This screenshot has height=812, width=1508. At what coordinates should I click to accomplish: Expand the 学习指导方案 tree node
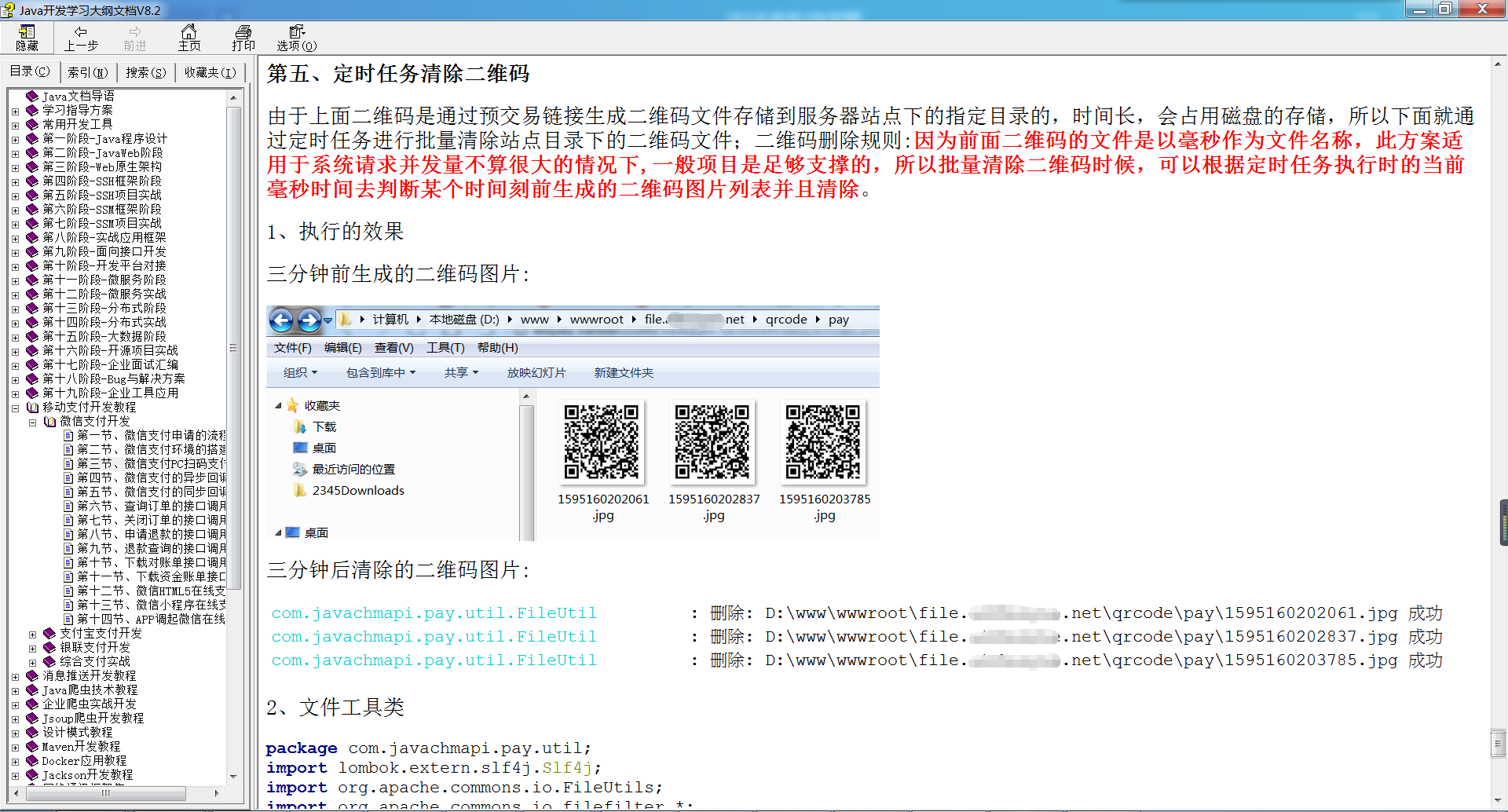point(15,111)
